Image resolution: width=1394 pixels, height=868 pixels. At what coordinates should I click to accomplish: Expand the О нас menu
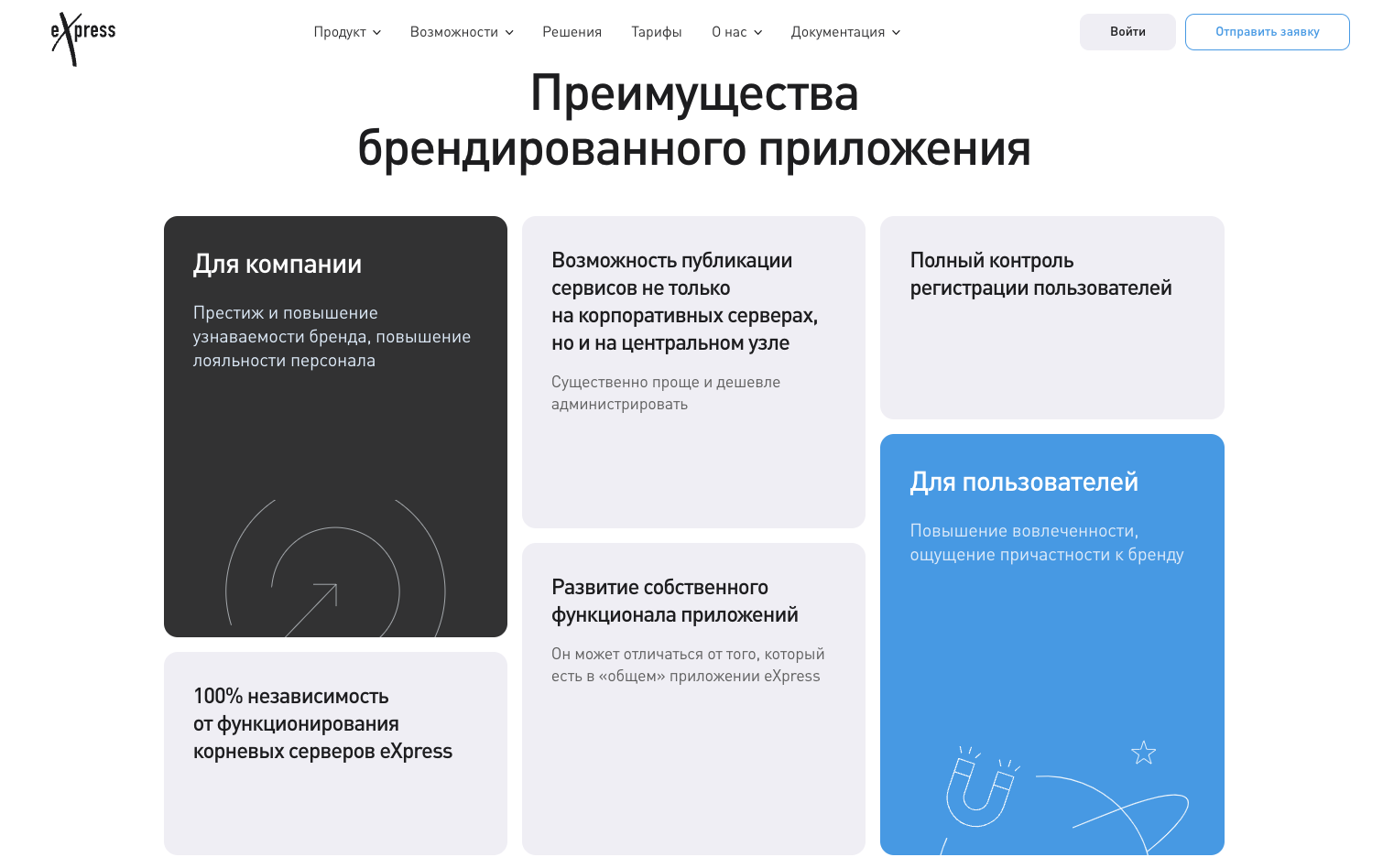pyautogui.click(x=736, y=32)
